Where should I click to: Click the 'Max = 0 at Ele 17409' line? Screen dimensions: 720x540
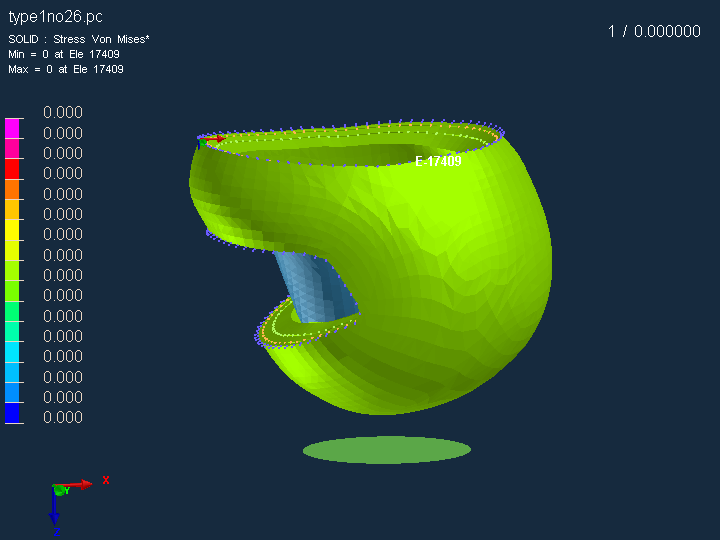pyautogui.click(x=66, y=69)
